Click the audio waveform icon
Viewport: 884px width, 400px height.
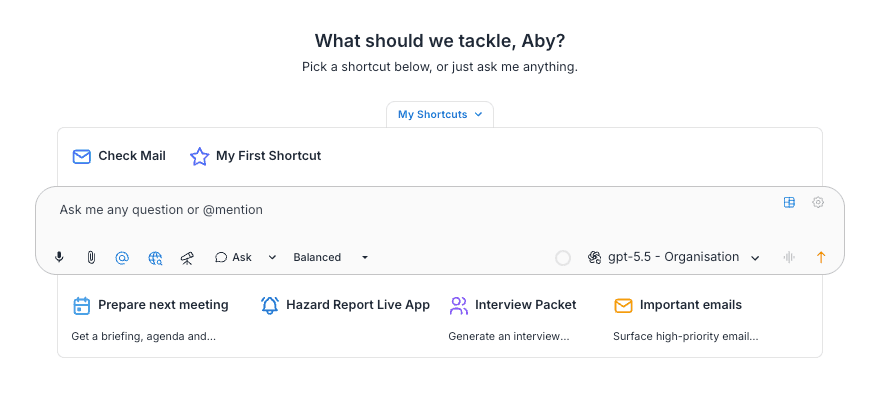tap(789, 257)
